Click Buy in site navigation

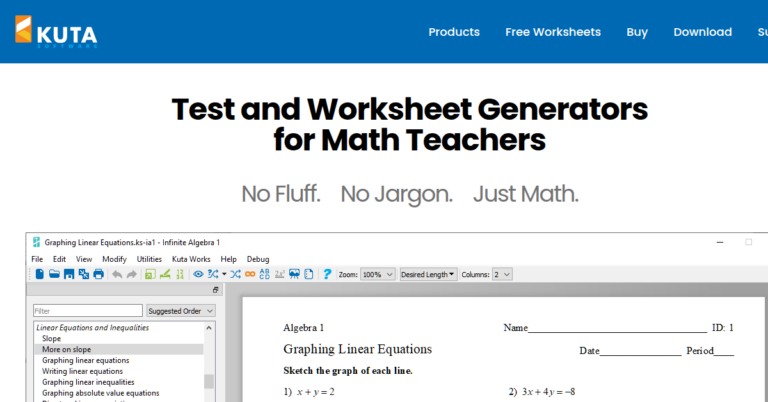[x=637, y=32]
